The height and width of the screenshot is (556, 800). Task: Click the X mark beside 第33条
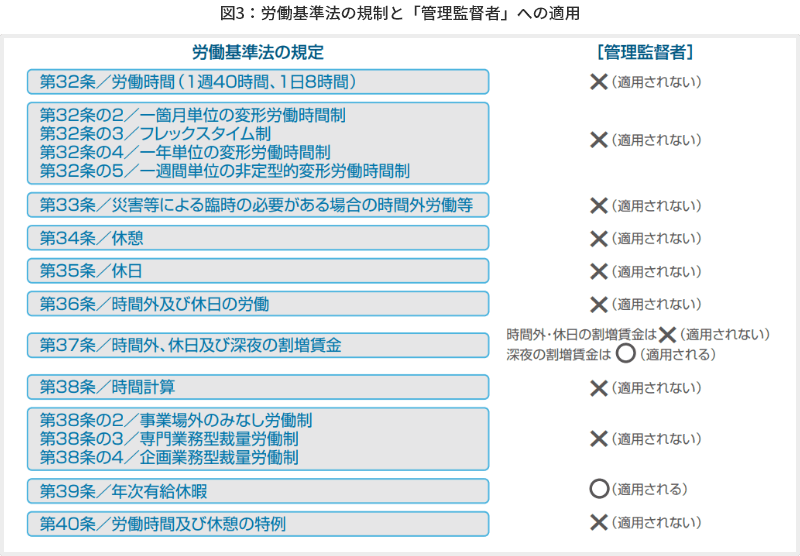pos(598,206)
